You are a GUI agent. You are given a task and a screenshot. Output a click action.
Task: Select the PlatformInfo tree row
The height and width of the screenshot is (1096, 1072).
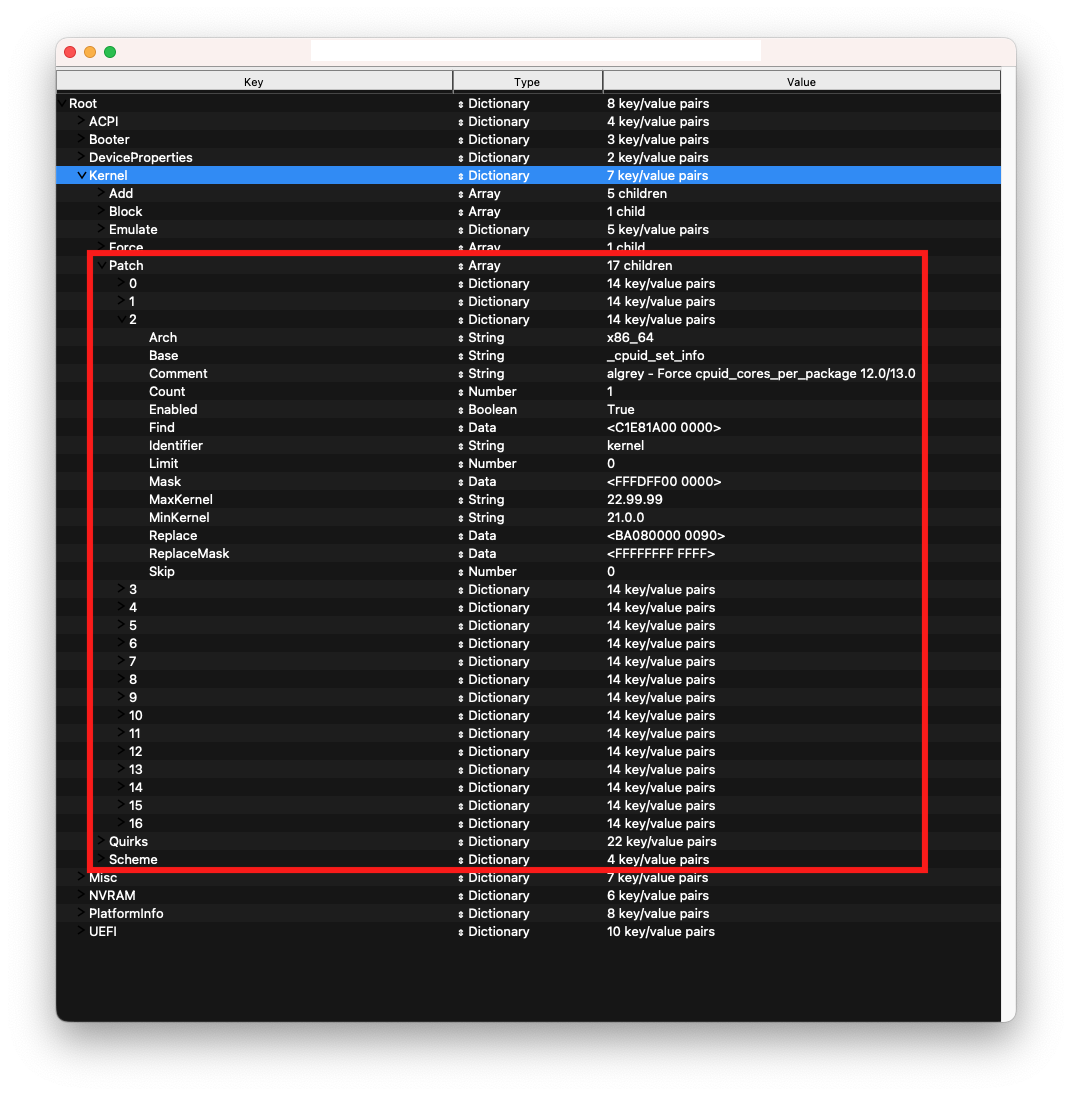tap(126, 913)
